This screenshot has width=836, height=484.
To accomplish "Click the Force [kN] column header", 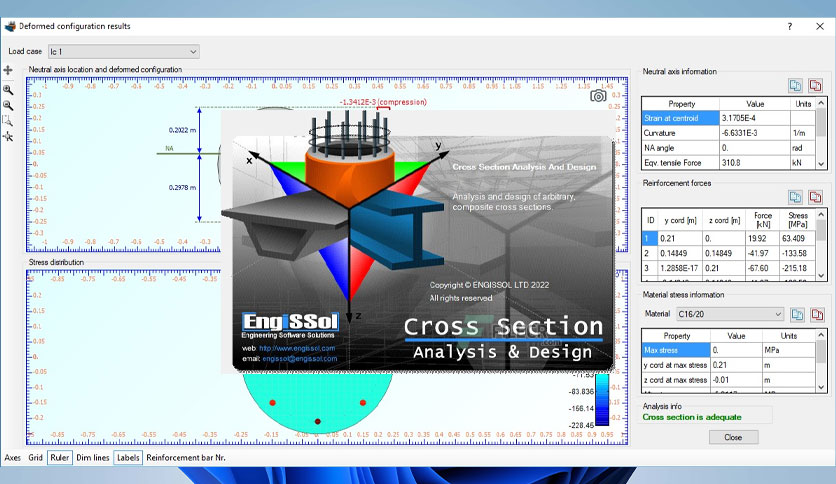I will tap(763, 220).
